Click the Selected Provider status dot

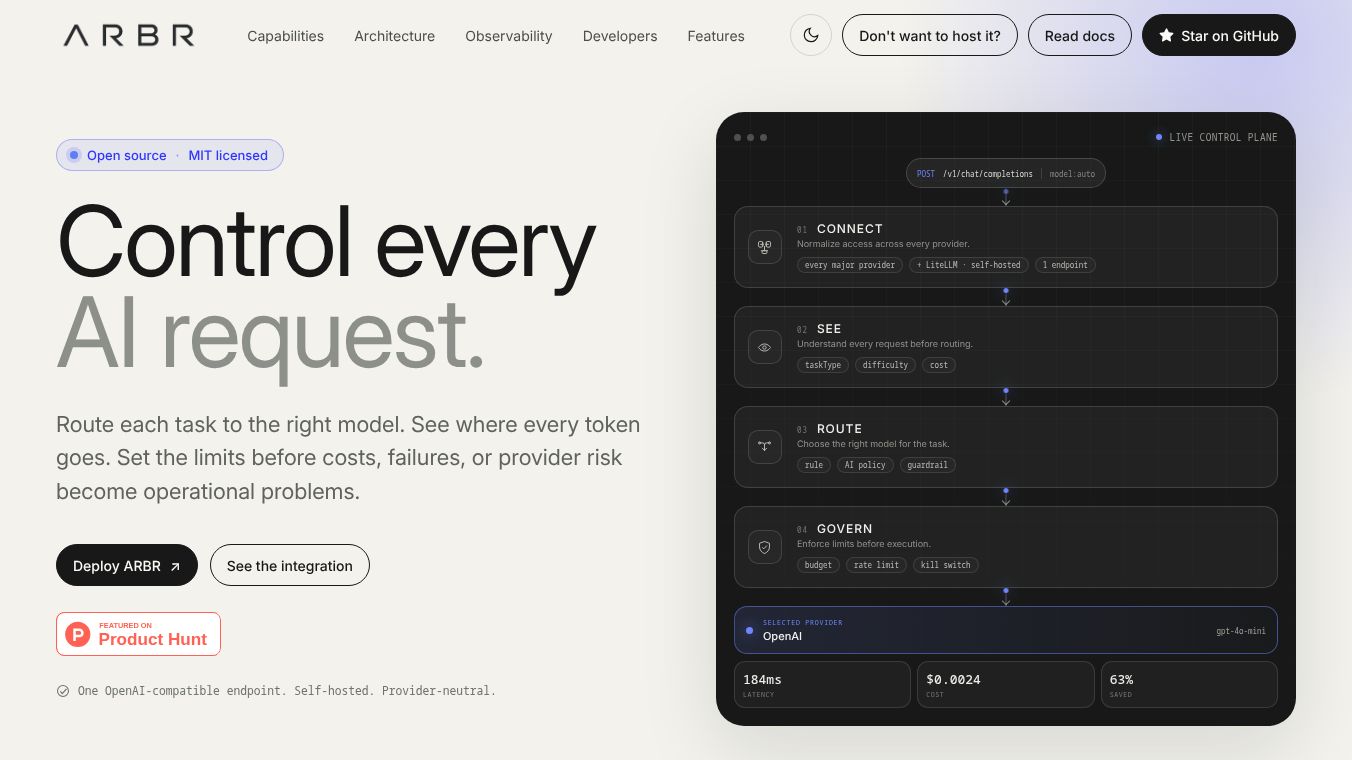click(x=749, y=630)
